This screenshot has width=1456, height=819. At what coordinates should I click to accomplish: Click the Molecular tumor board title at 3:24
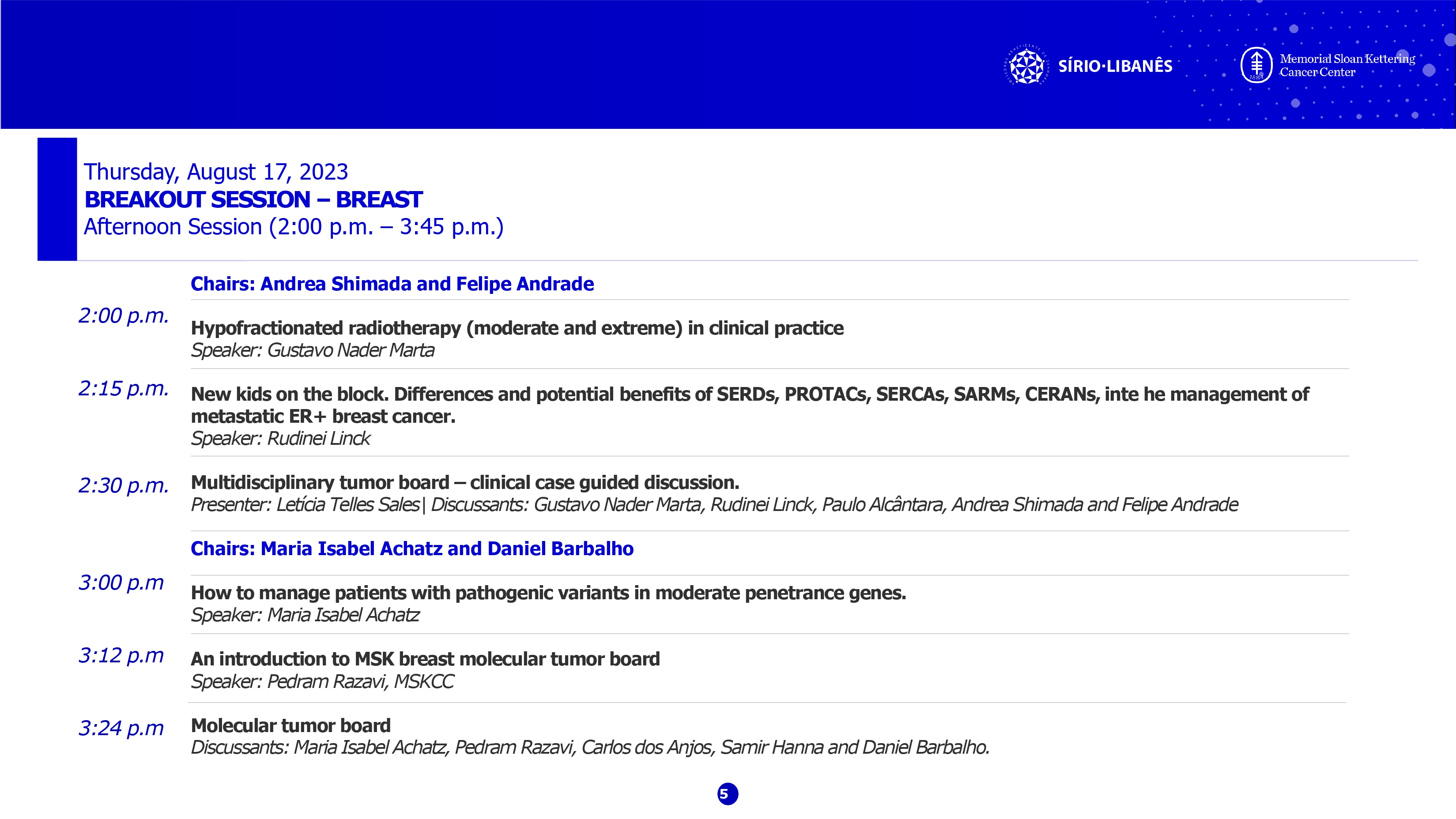point(290,725)
